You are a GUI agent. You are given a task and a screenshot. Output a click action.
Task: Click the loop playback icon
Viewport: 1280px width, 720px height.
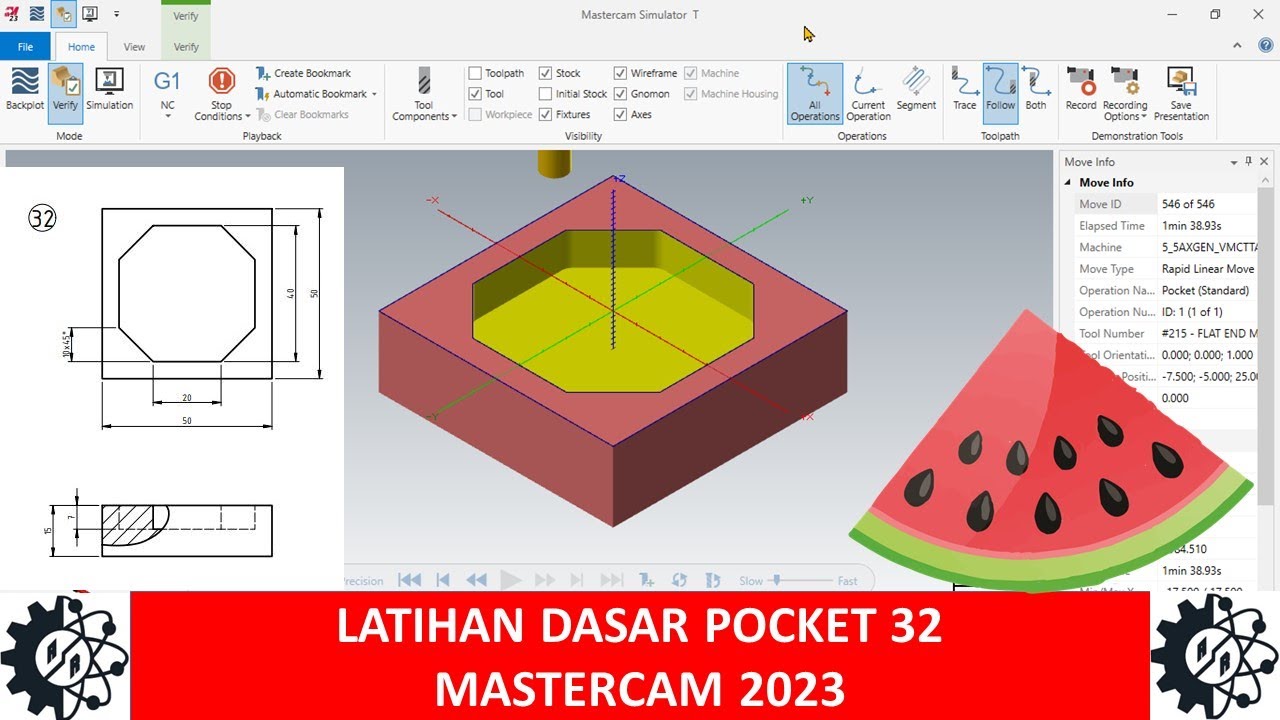point(680,580)
